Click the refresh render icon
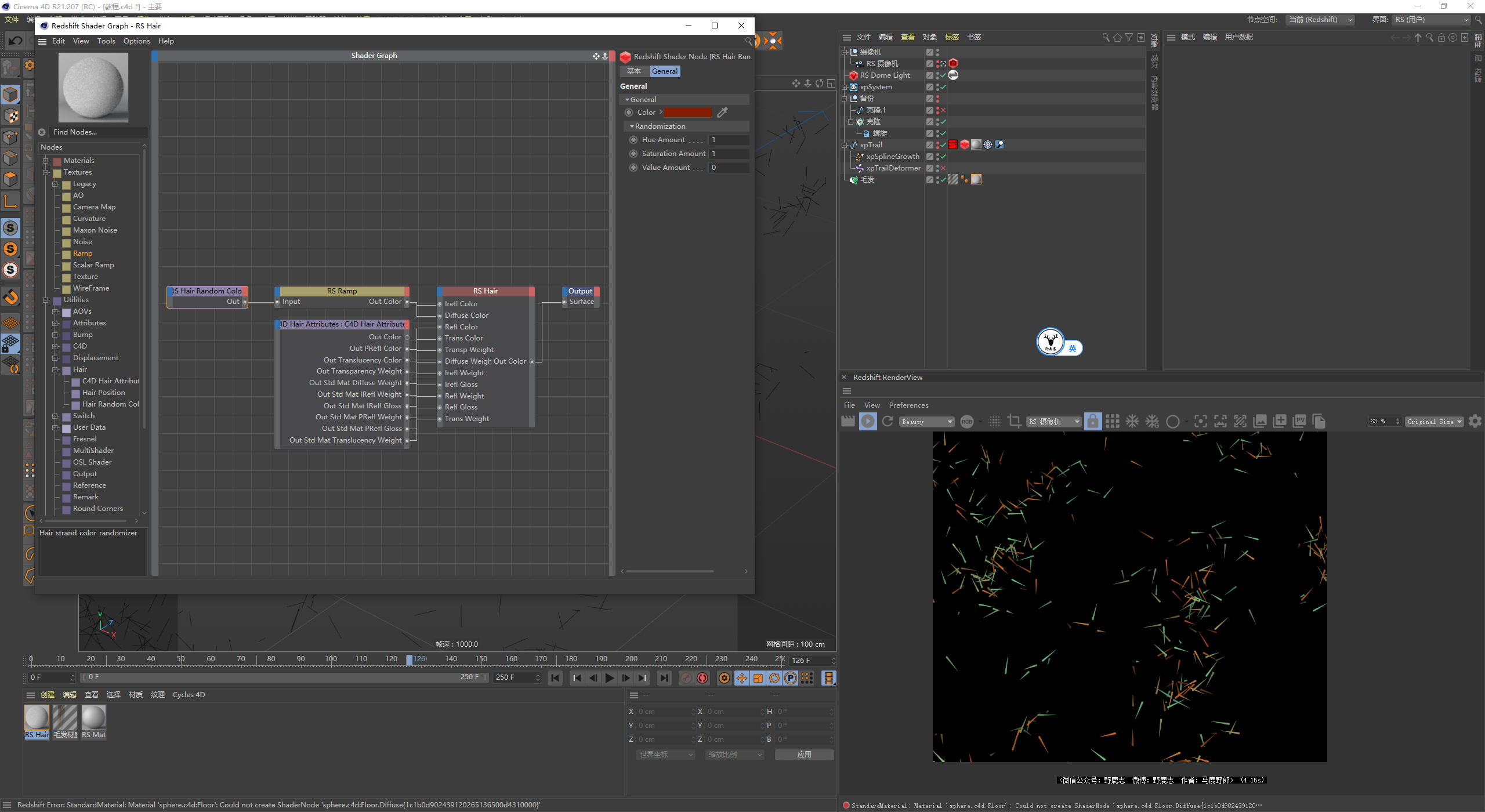Image resolution: width=1485 pixels, height=812 pixels. [888, 422]
